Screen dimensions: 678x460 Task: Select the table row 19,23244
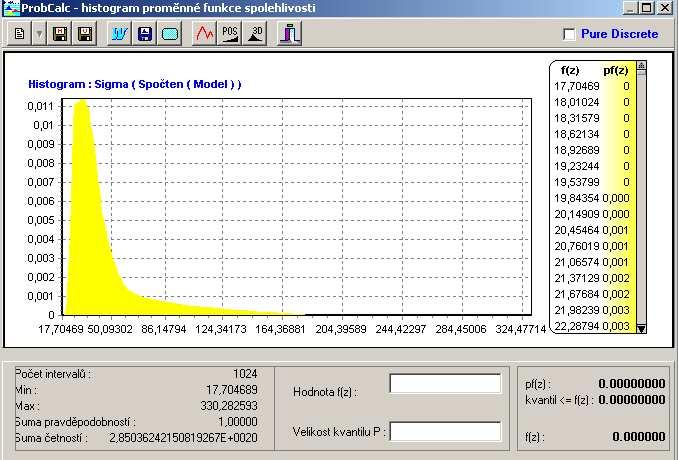point(592,166)
